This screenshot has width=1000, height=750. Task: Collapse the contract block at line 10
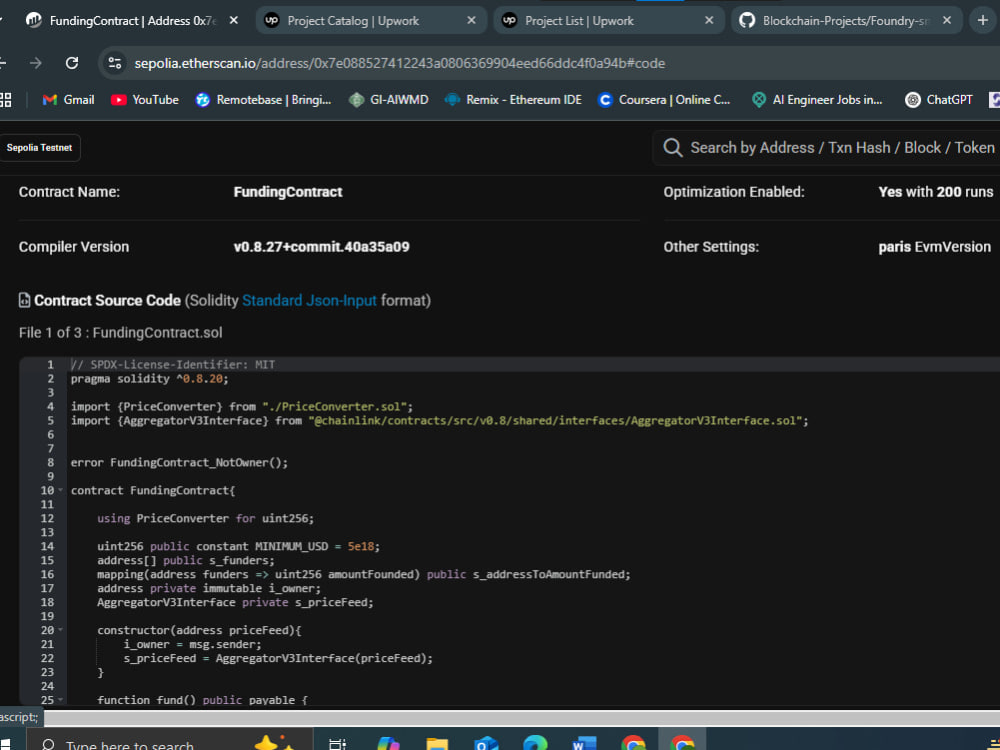[61, 490]
